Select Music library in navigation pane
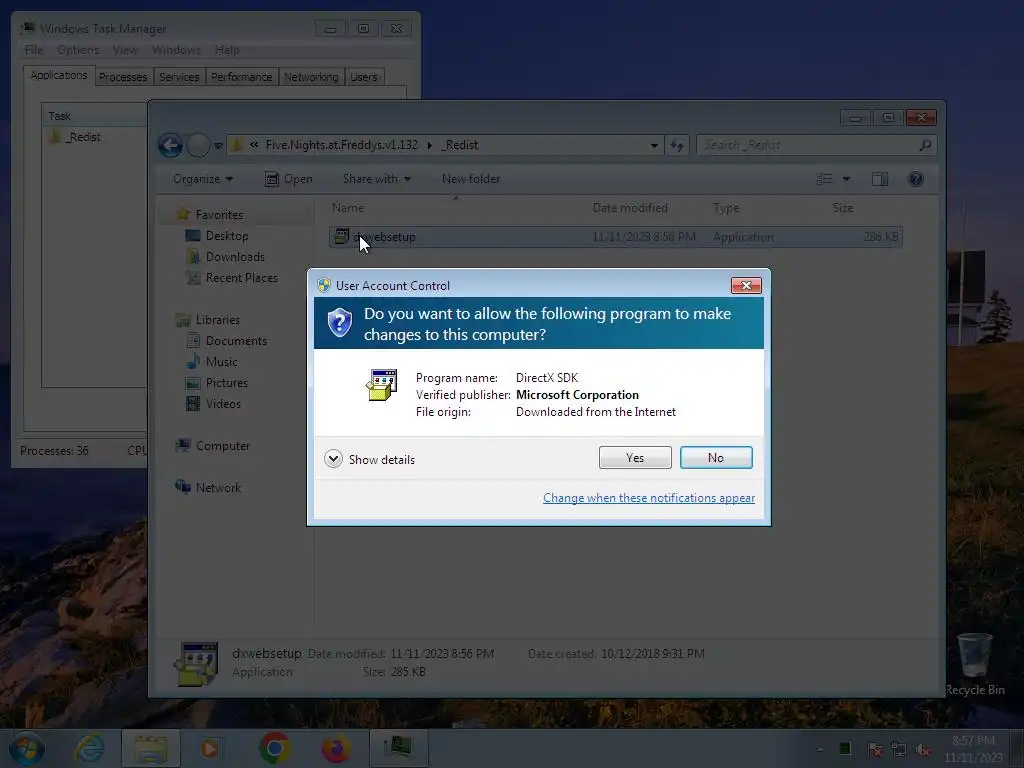 pyautogui.click(x=221, y=362)
